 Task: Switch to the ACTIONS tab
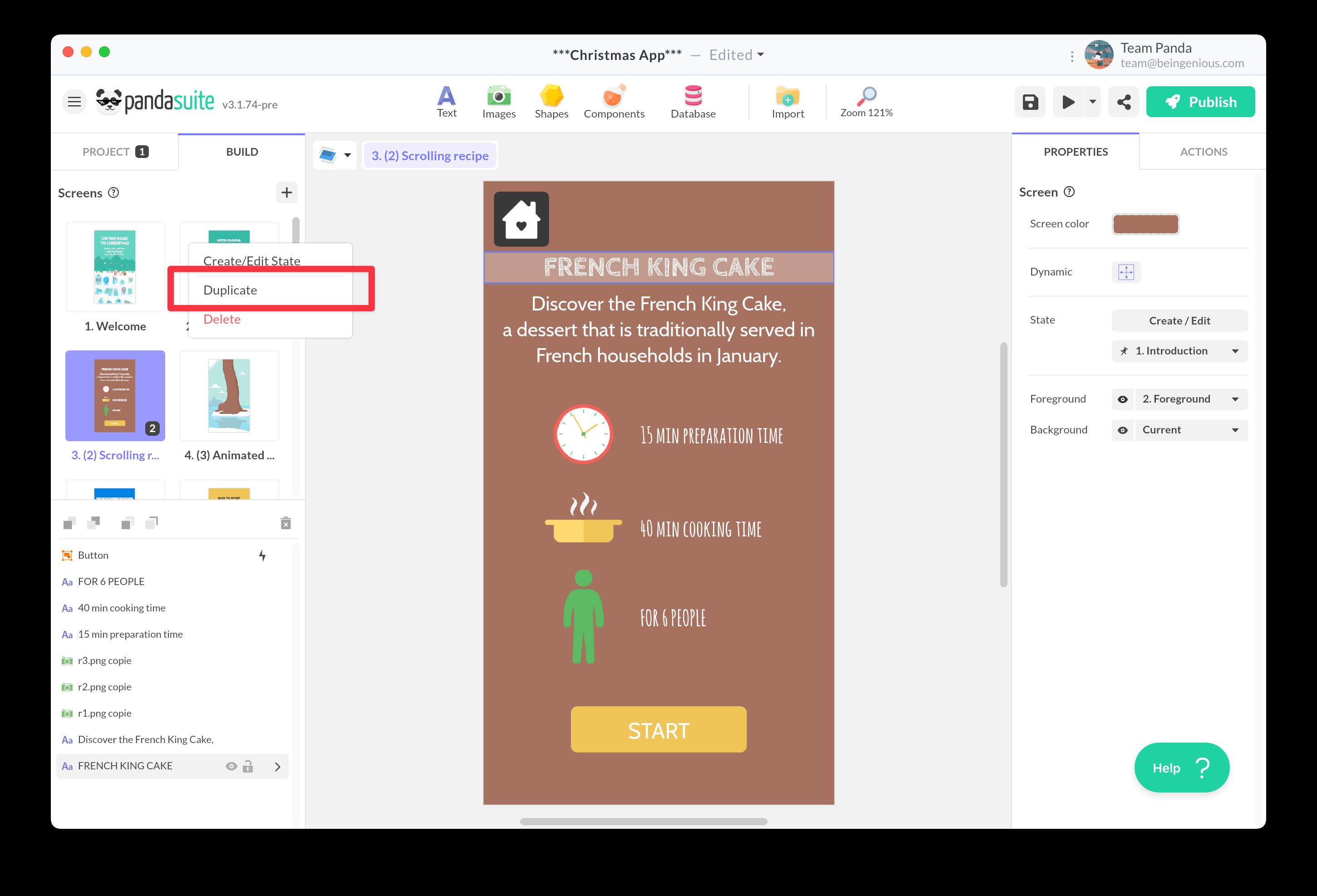[1203, 151]
